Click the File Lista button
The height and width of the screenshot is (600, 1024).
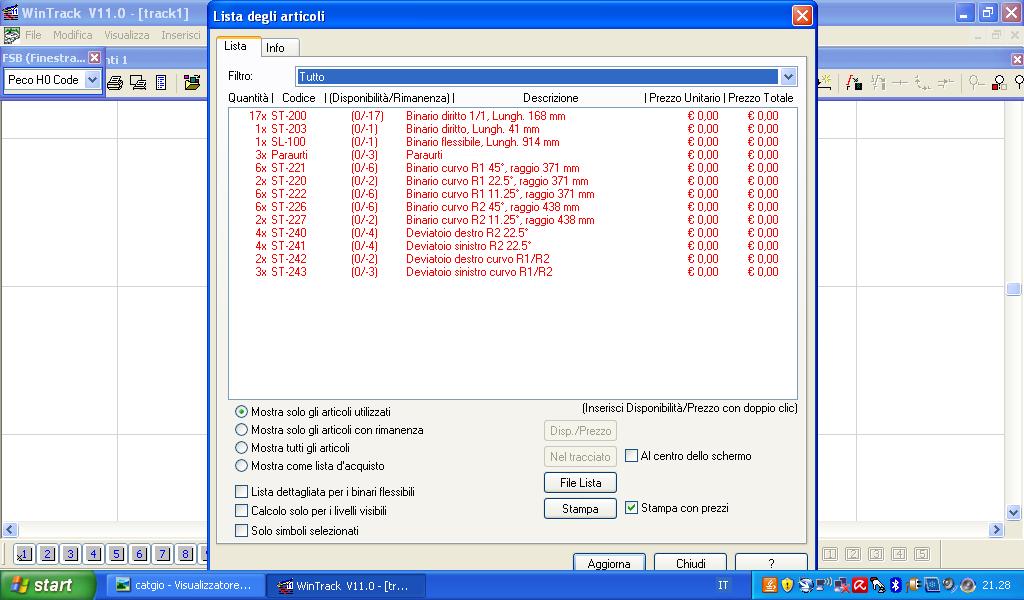581,482
